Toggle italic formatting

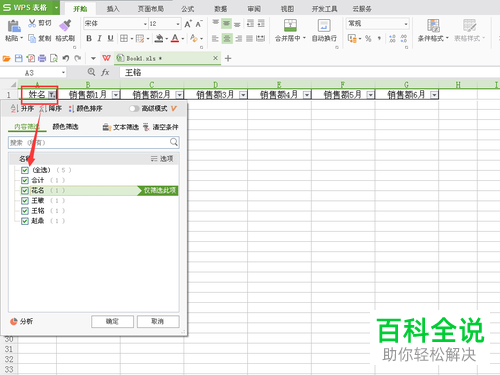point(99,39)
